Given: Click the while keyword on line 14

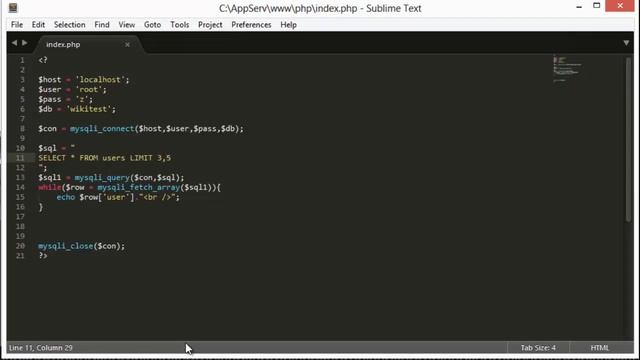Looking at the screenshot, I should pyautogui.click(x=49, y=187).
